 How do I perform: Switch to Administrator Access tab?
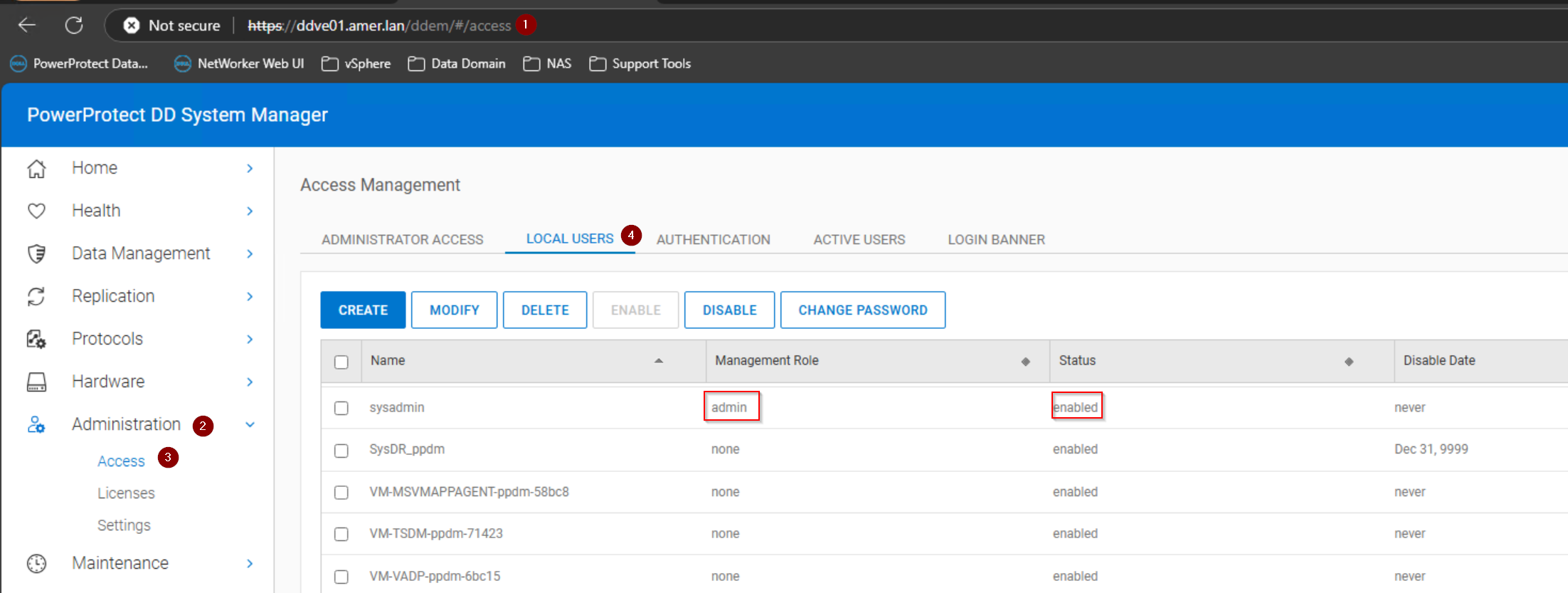point(403,240)
